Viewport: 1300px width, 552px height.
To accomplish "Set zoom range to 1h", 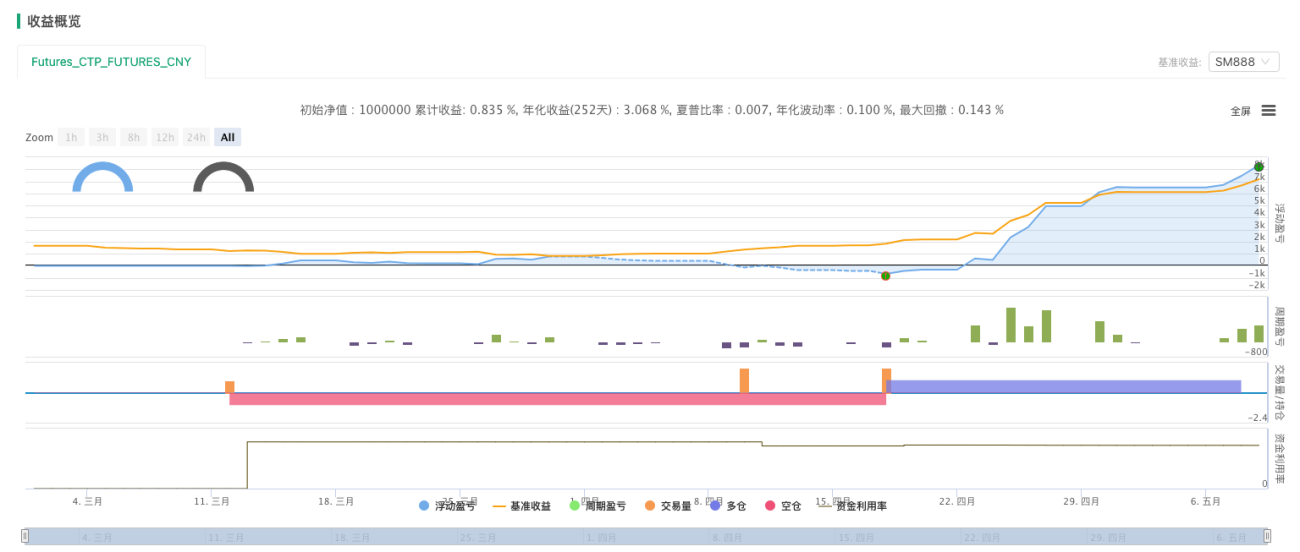I will [x=71, y=137].
